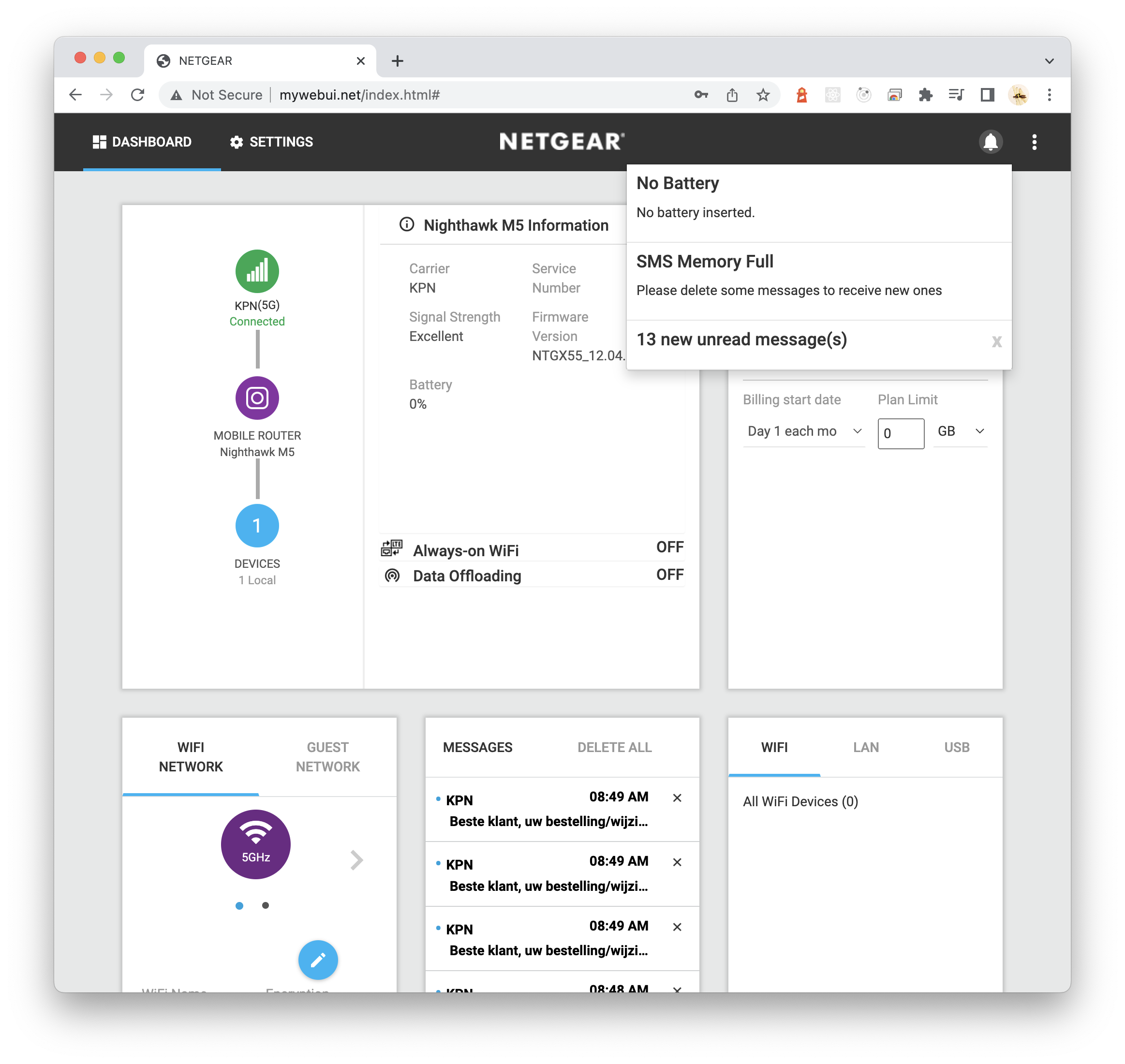This screenshot has width=1125, height=1064.
Task: Click the blue Devices count circle
Action: click(x=257, y=525)
